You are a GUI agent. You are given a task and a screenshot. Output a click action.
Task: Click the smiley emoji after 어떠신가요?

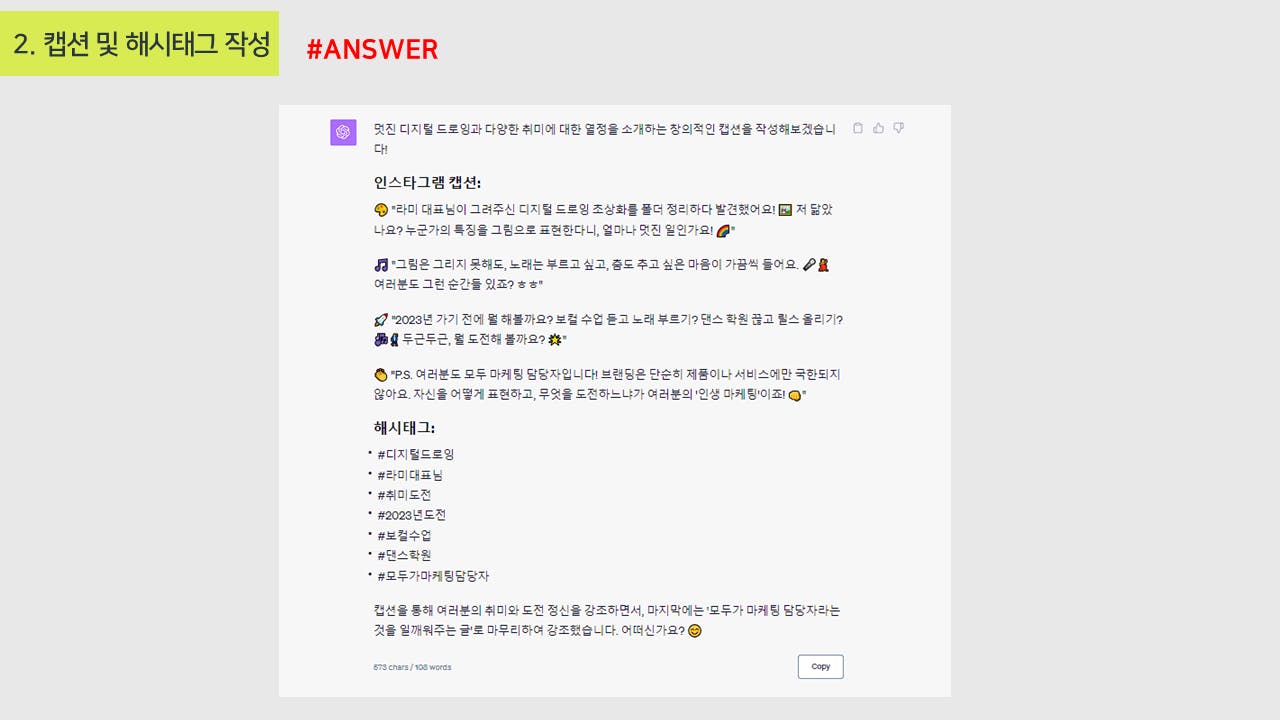(695, 632)
